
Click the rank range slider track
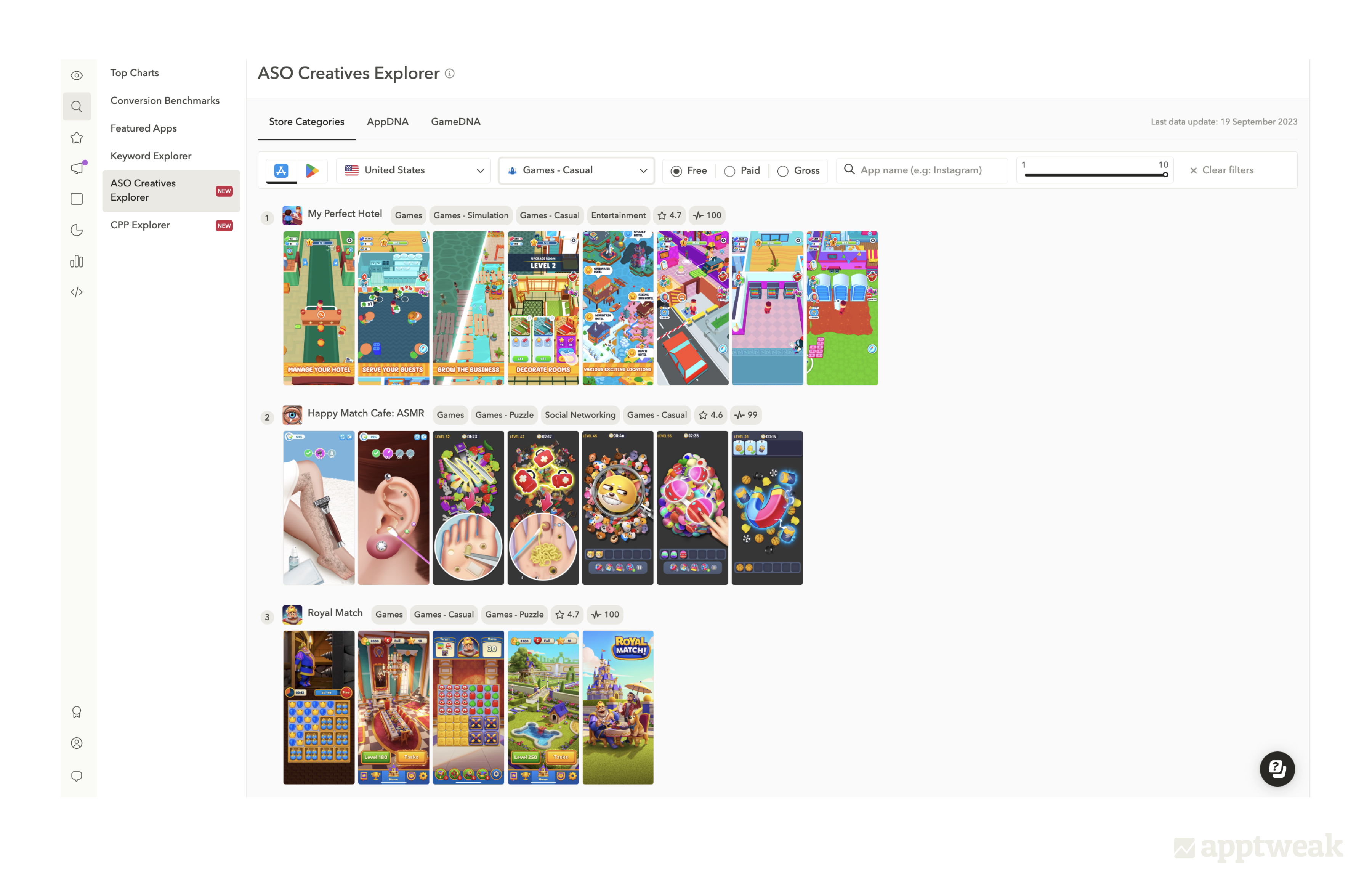(1095, 175)
